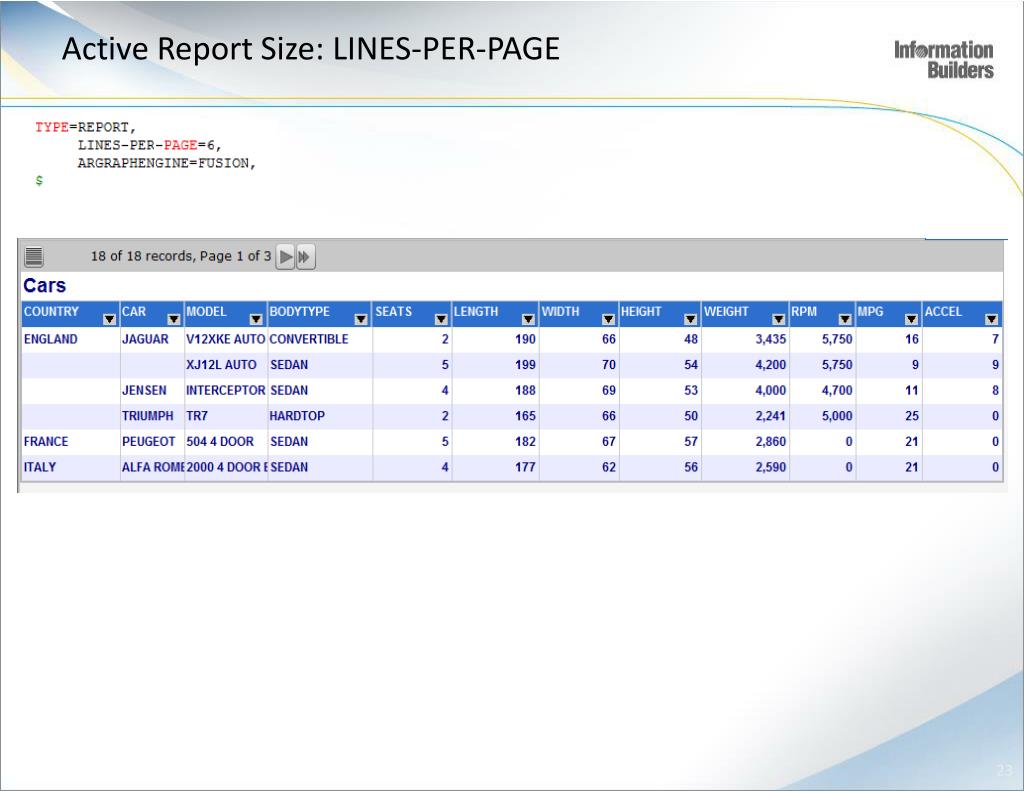
Task: Open the BODYTYPE column dropdown arrow
Action: [x=360, y=319]
